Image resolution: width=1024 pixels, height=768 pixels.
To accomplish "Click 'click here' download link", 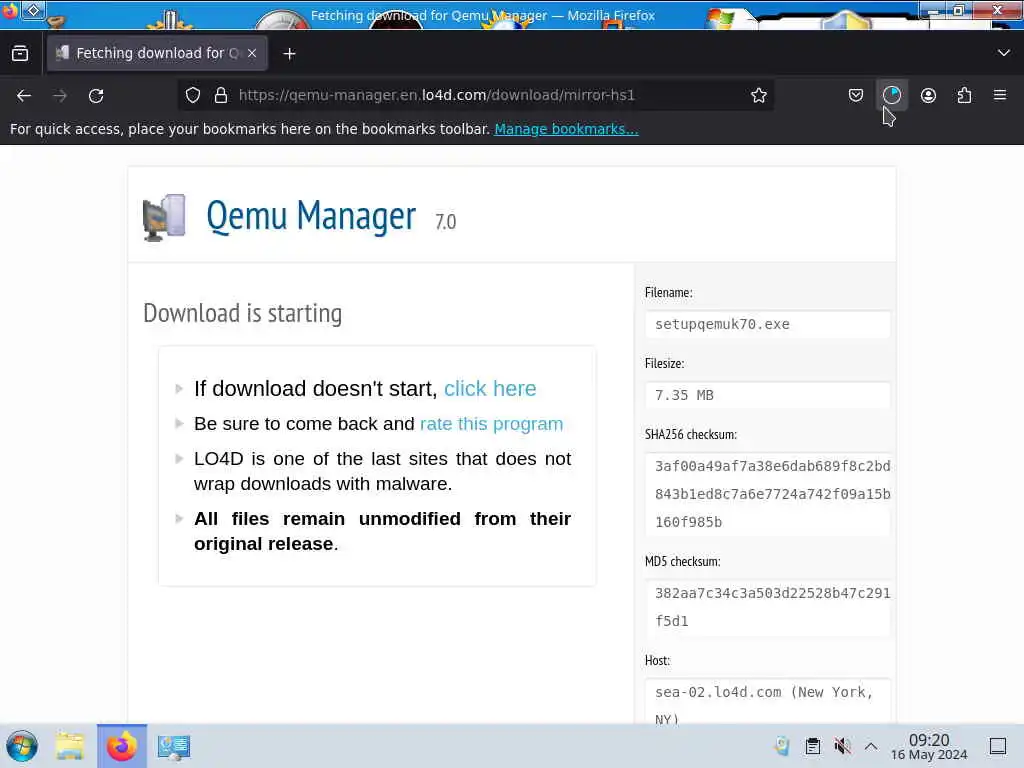I will (x=490, y=389).
